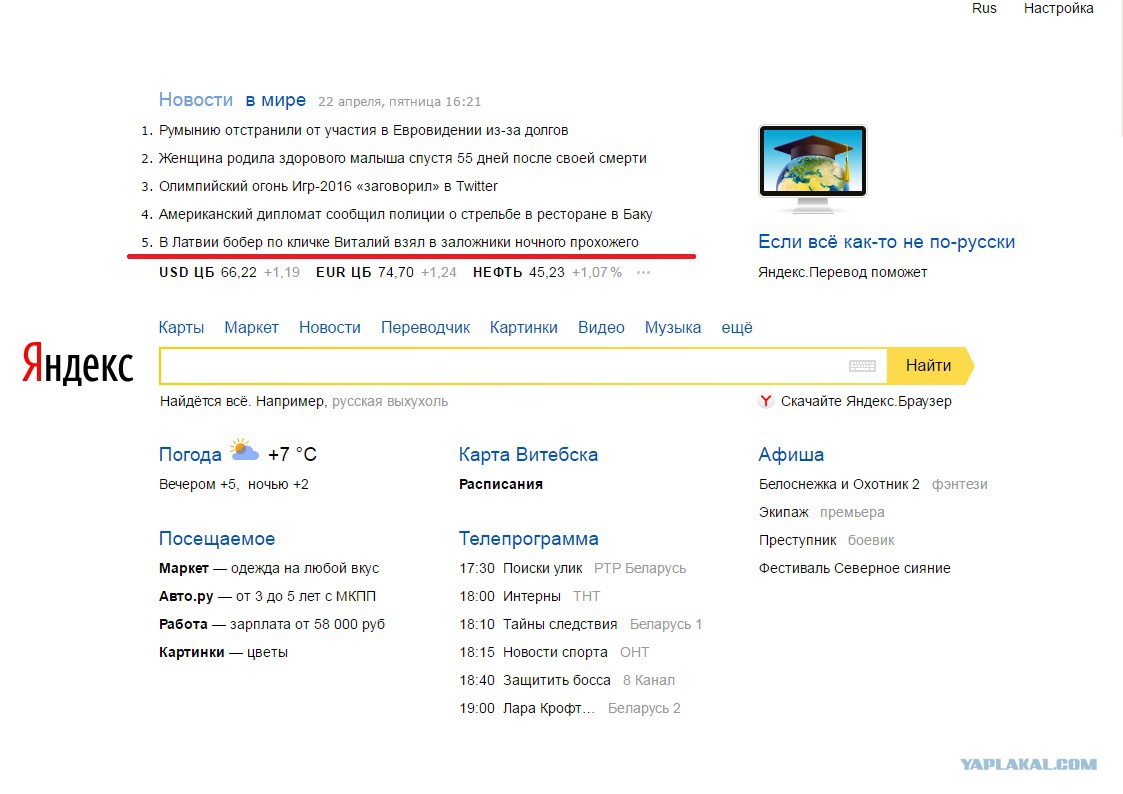Open Фестиваль Северное сияние listing
The image size is (1123, 794).
854,568
